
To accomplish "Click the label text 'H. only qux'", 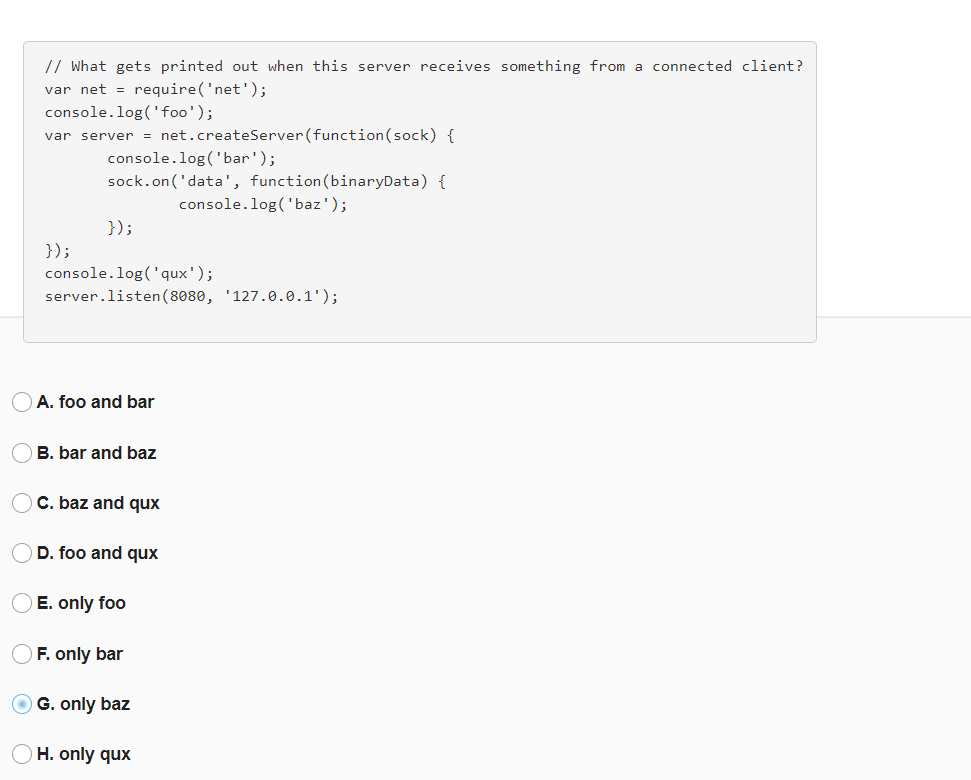I will point(83,754).
